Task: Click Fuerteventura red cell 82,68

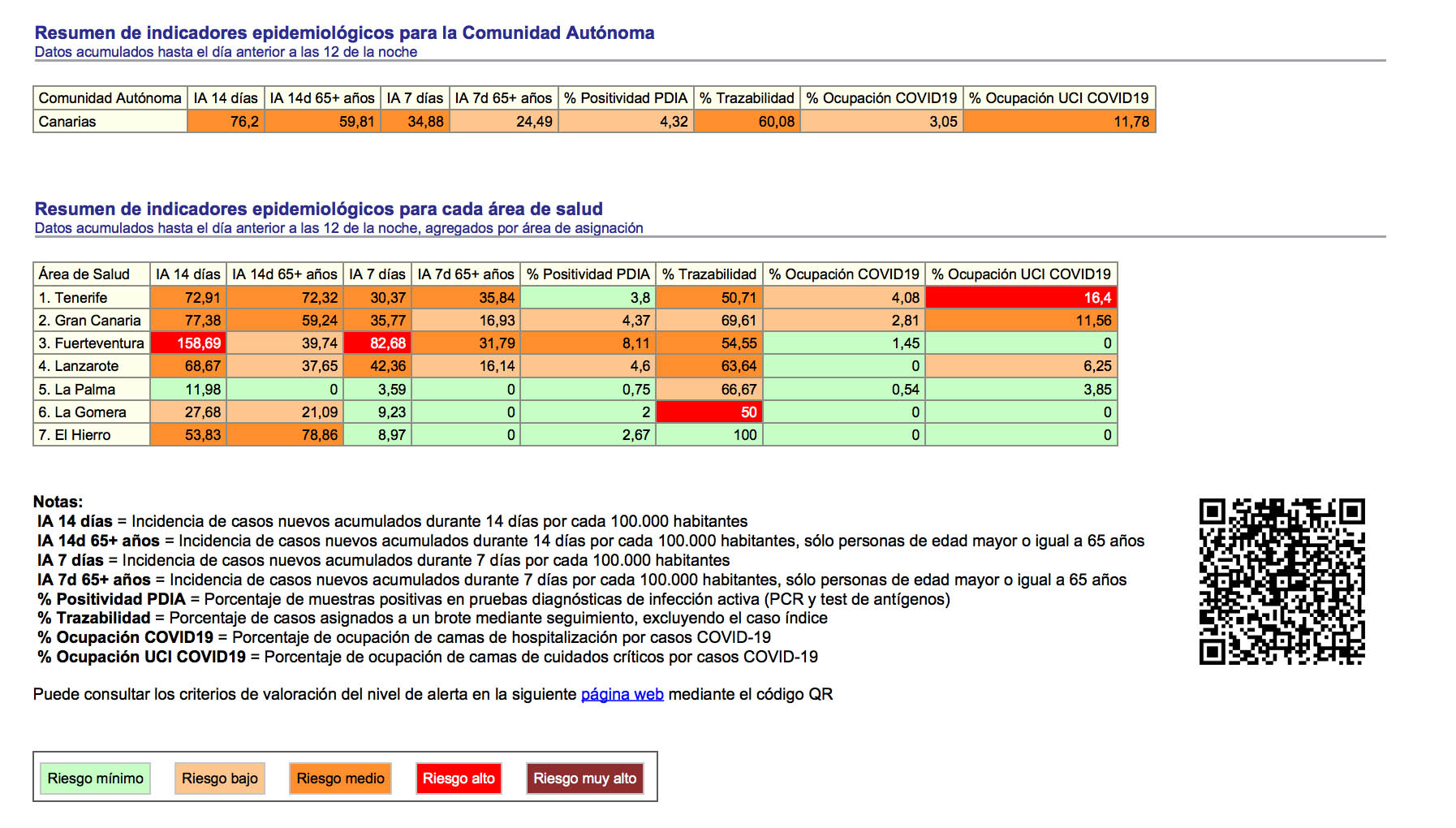Action: pos(377,343)
